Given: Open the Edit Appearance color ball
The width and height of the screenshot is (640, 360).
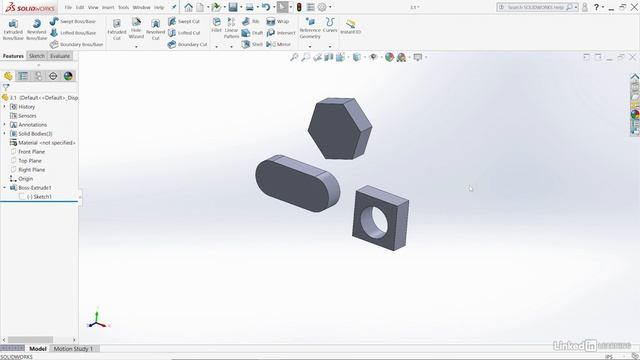Looking at the screenshot, I should tap(389, 57).
